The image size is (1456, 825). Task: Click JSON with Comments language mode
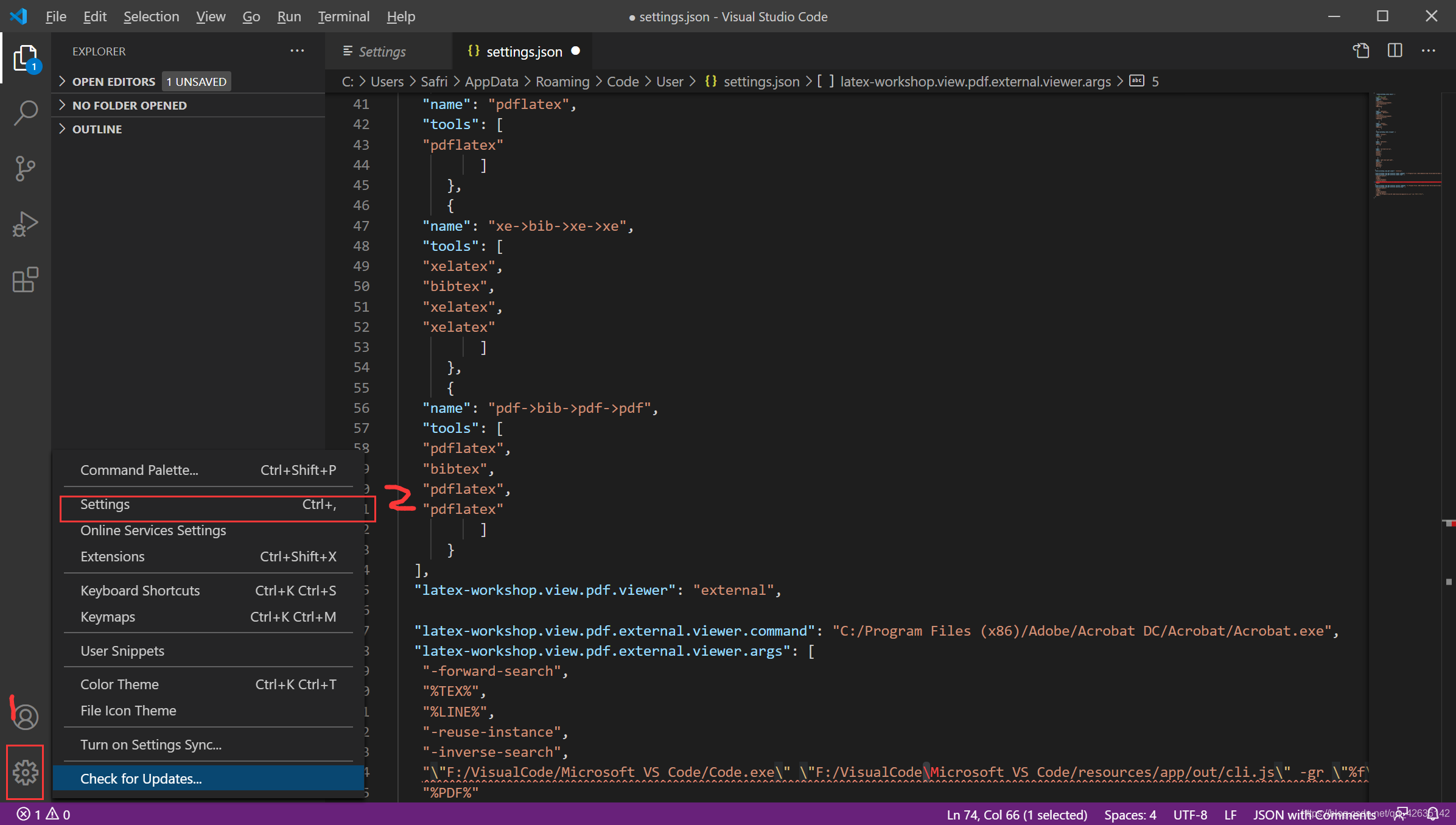[x=1314, y=814]
